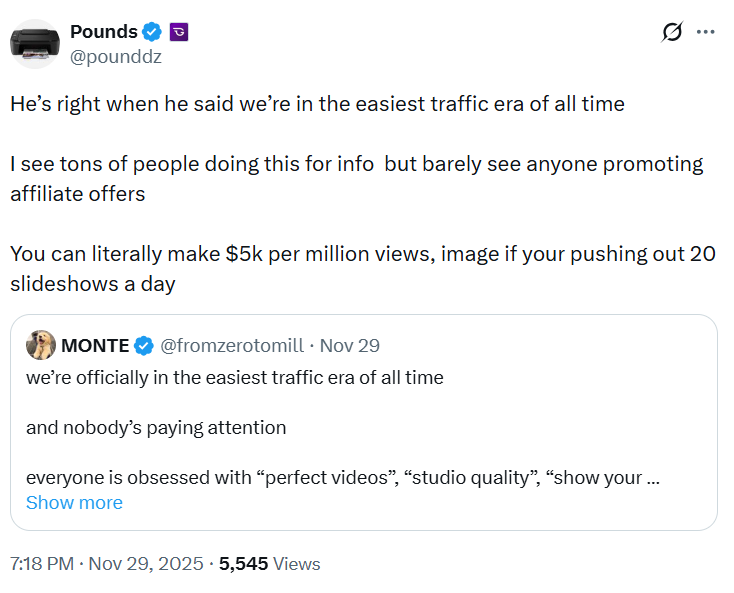Click the blue verified badge beside Pounds
Viewport: 734px width, 593px height.
[x=152, y=32]
